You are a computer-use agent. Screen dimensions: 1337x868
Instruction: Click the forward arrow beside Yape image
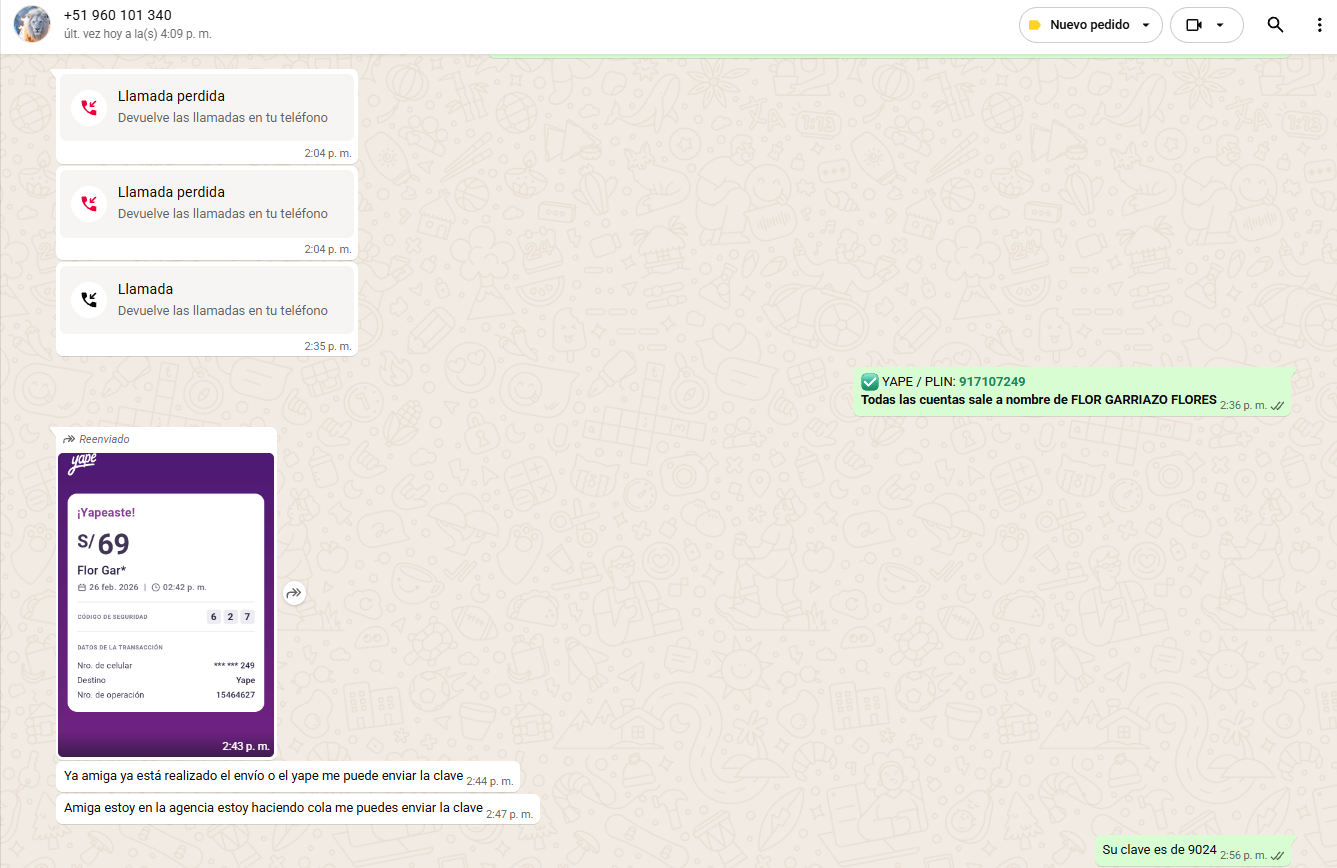pos(293,593)
